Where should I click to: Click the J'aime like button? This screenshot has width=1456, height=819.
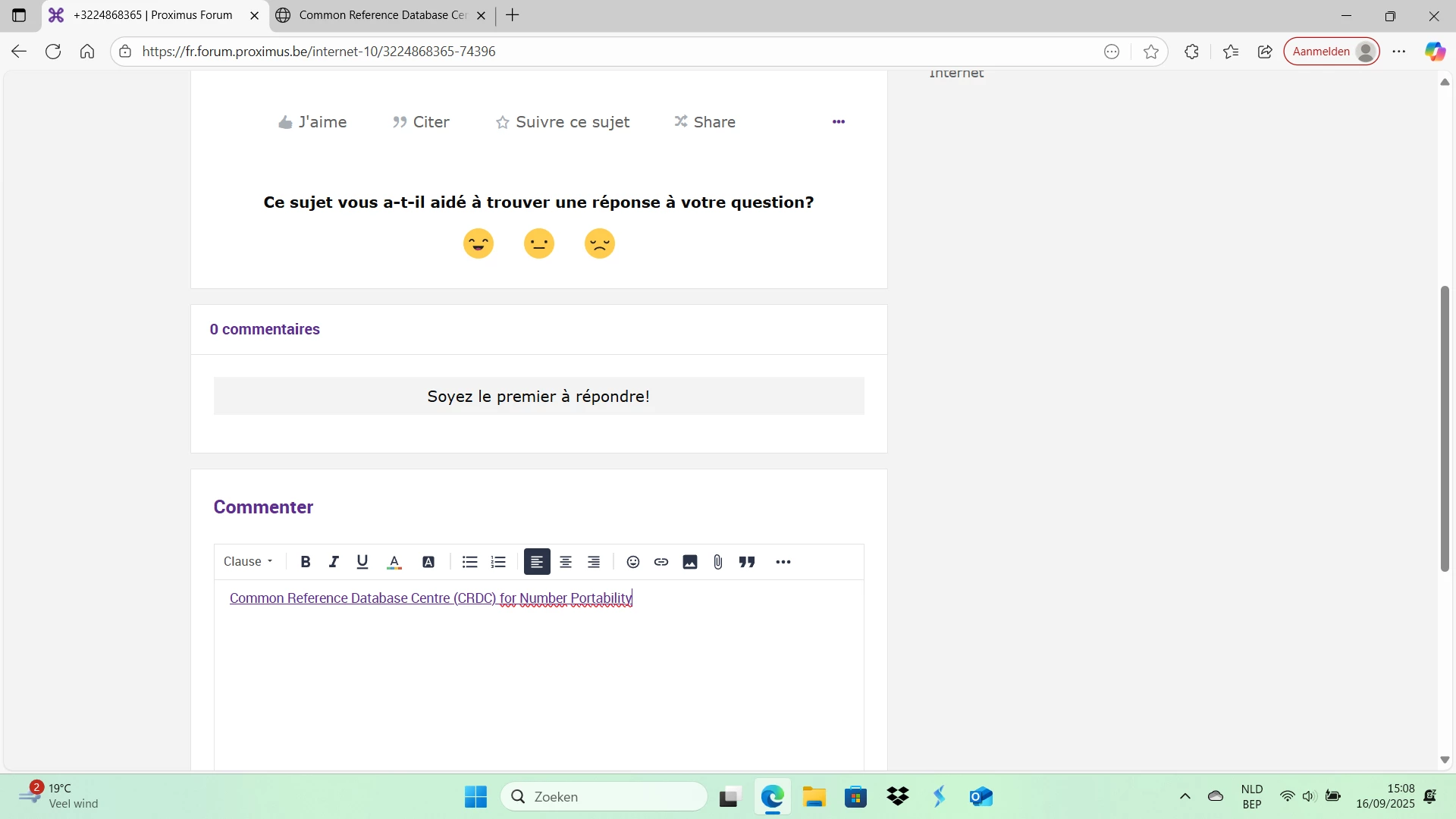coord(312,122)
